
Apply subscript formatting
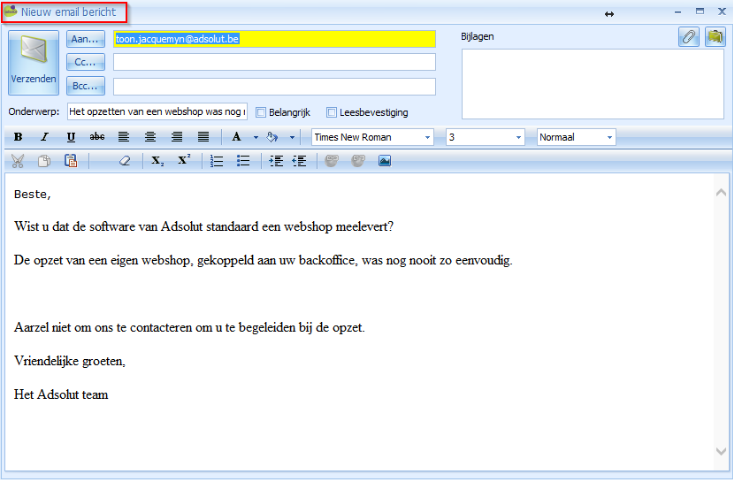pyautogui.click(x=158, y=161)
